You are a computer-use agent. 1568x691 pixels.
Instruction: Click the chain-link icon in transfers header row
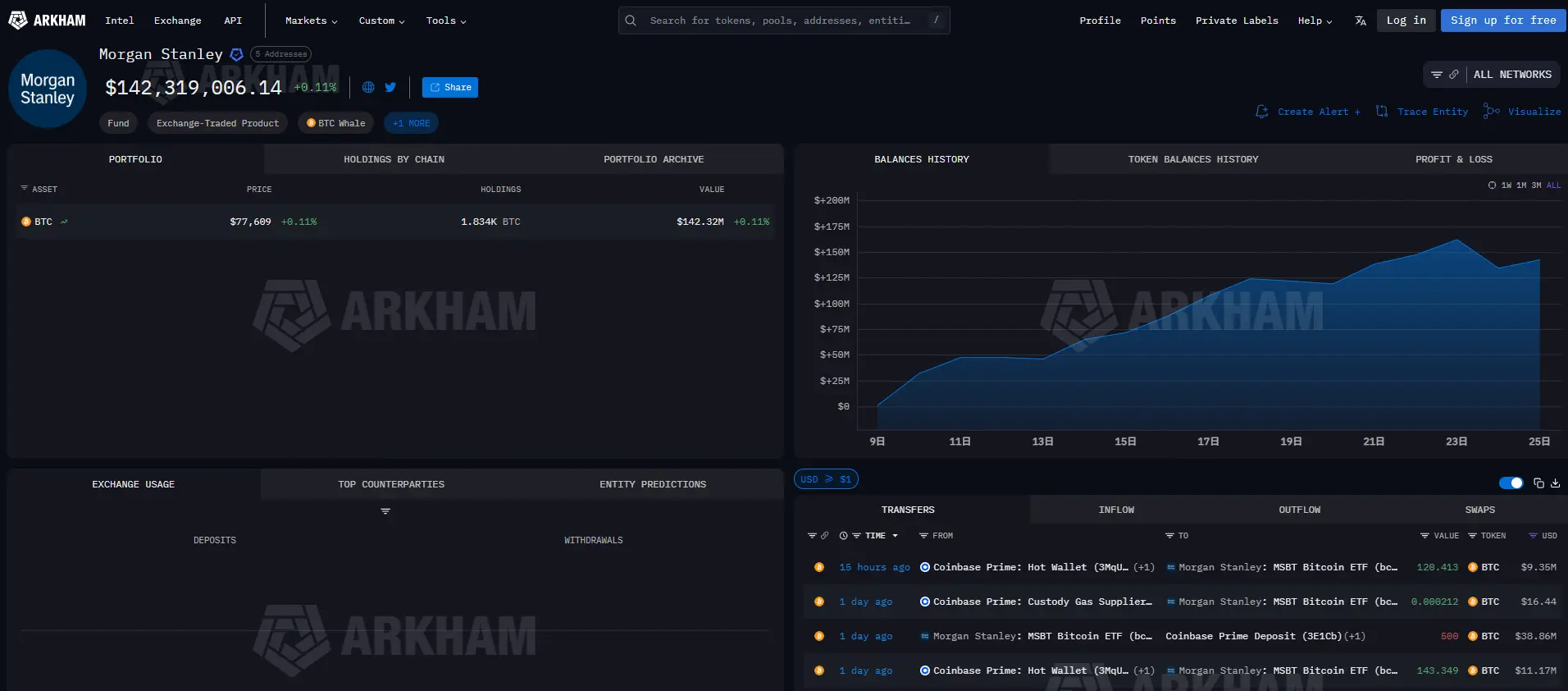point(824,536)
